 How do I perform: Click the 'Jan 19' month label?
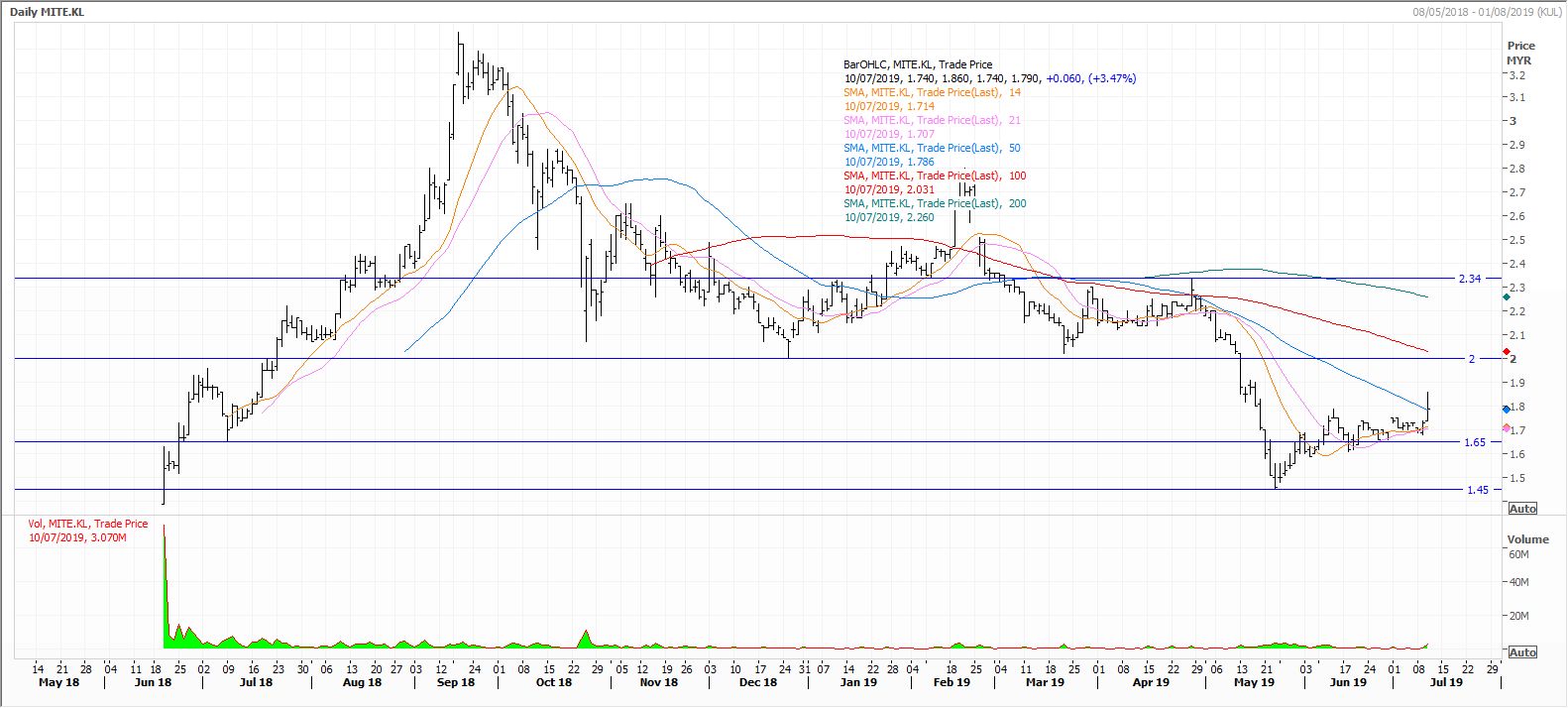[x=858, y=682]
